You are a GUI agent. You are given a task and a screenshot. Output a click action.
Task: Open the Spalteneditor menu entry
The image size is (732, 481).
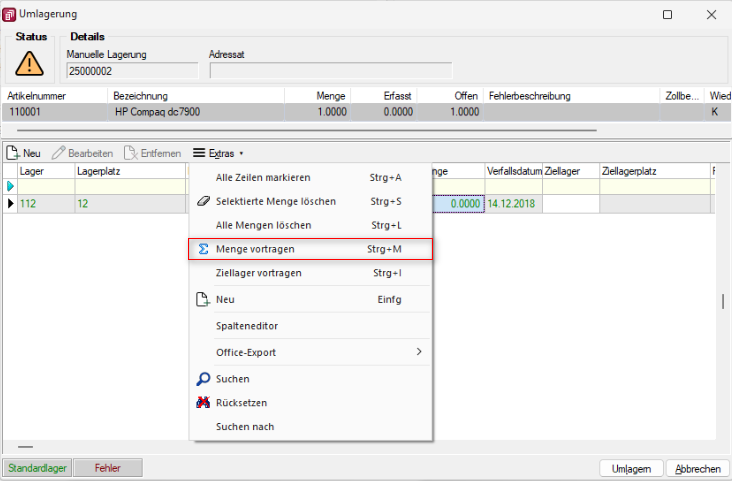246,326
